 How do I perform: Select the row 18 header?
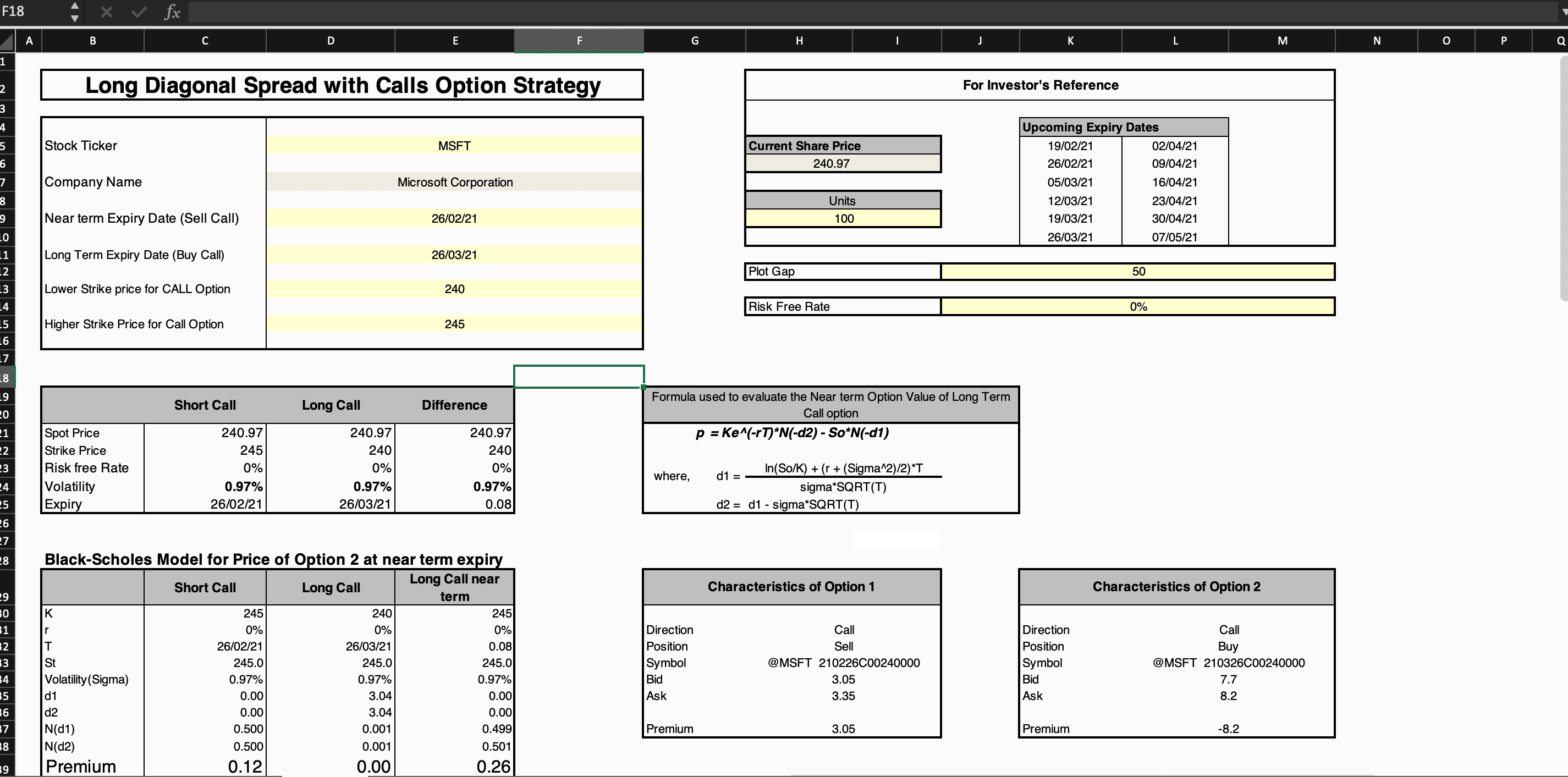point(7,378)
